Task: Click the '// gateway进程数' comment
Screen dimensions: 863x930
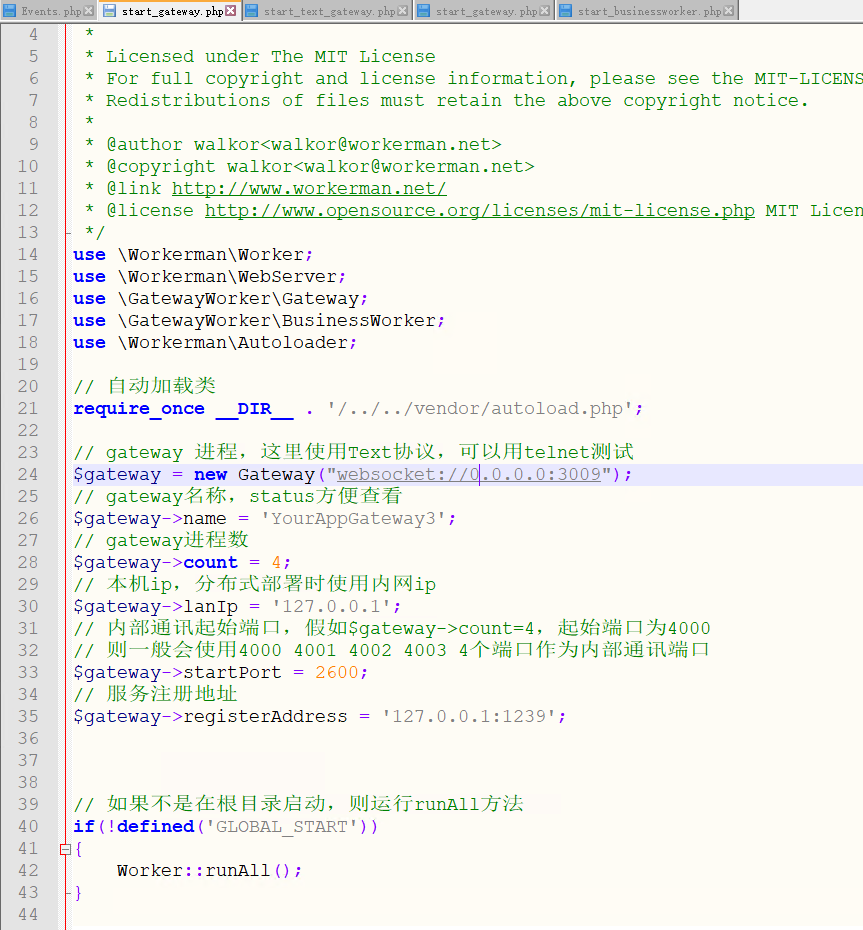Action: (x=161, y=540)
